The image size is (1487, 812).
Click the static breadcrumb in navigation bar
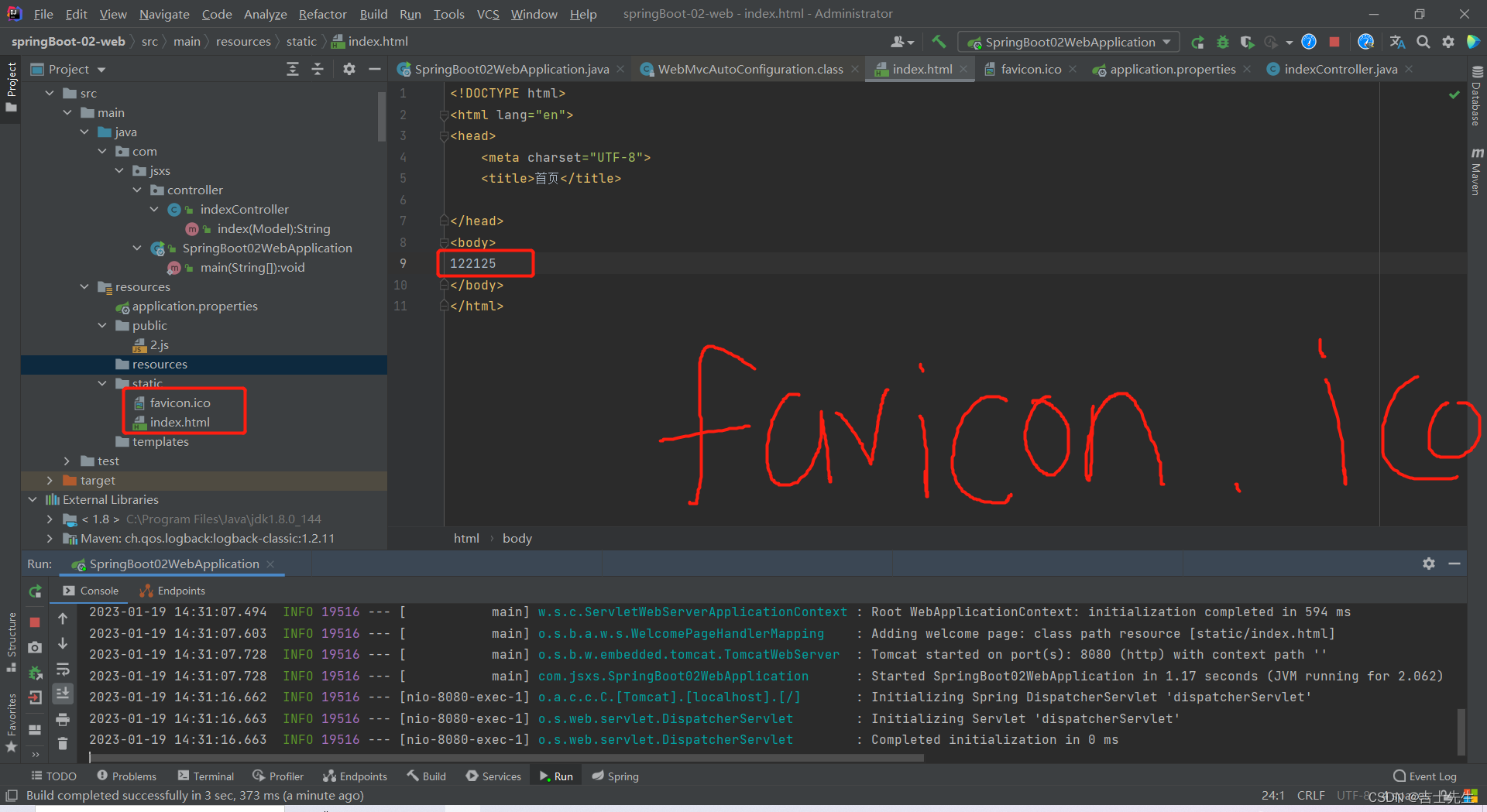point(301,41)
